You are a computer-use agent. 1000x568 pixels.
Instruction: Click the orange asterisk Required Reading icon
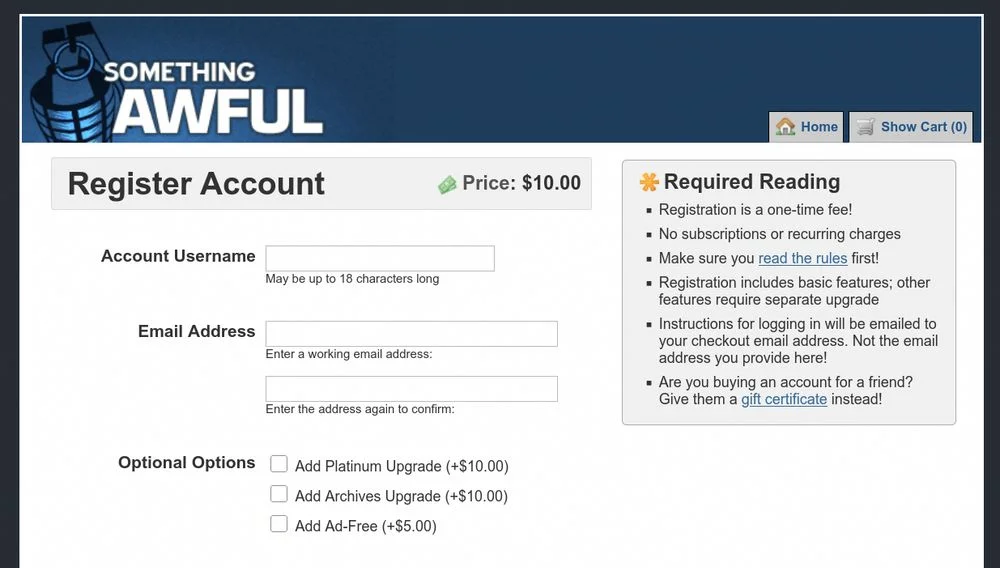click(649, 182)
